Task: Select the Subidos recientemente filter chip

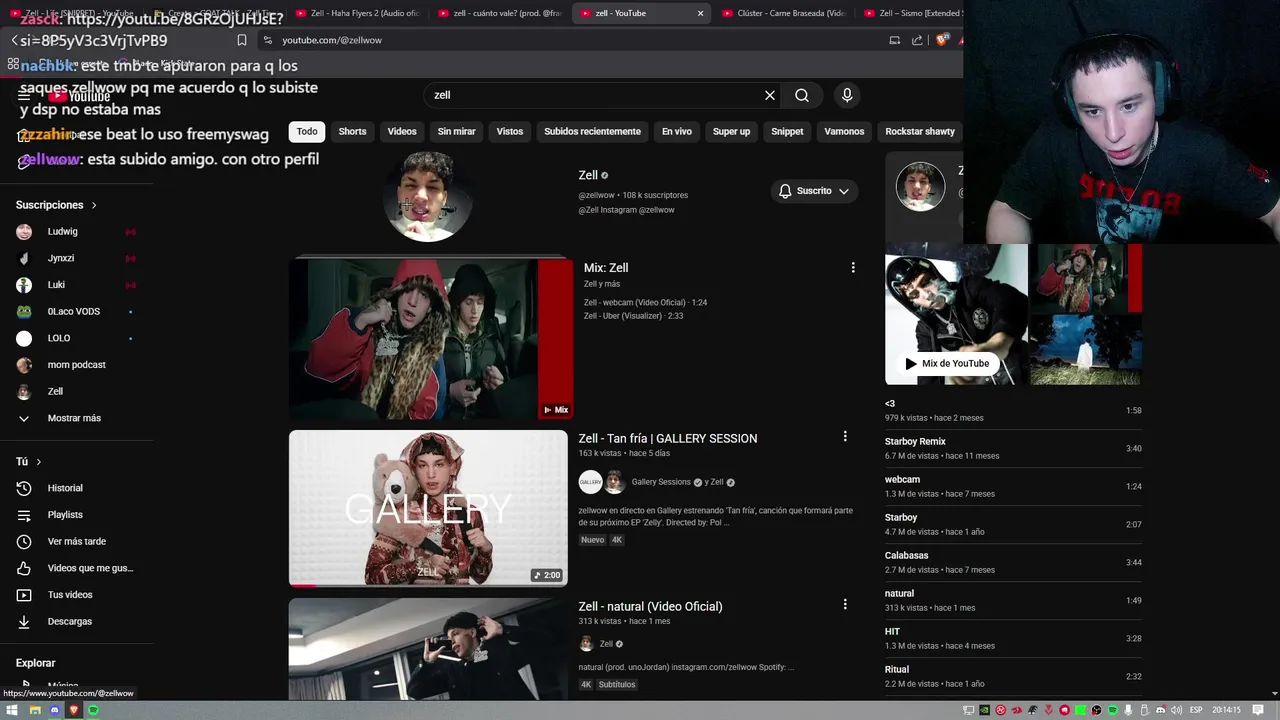Action: pos(592,131)
